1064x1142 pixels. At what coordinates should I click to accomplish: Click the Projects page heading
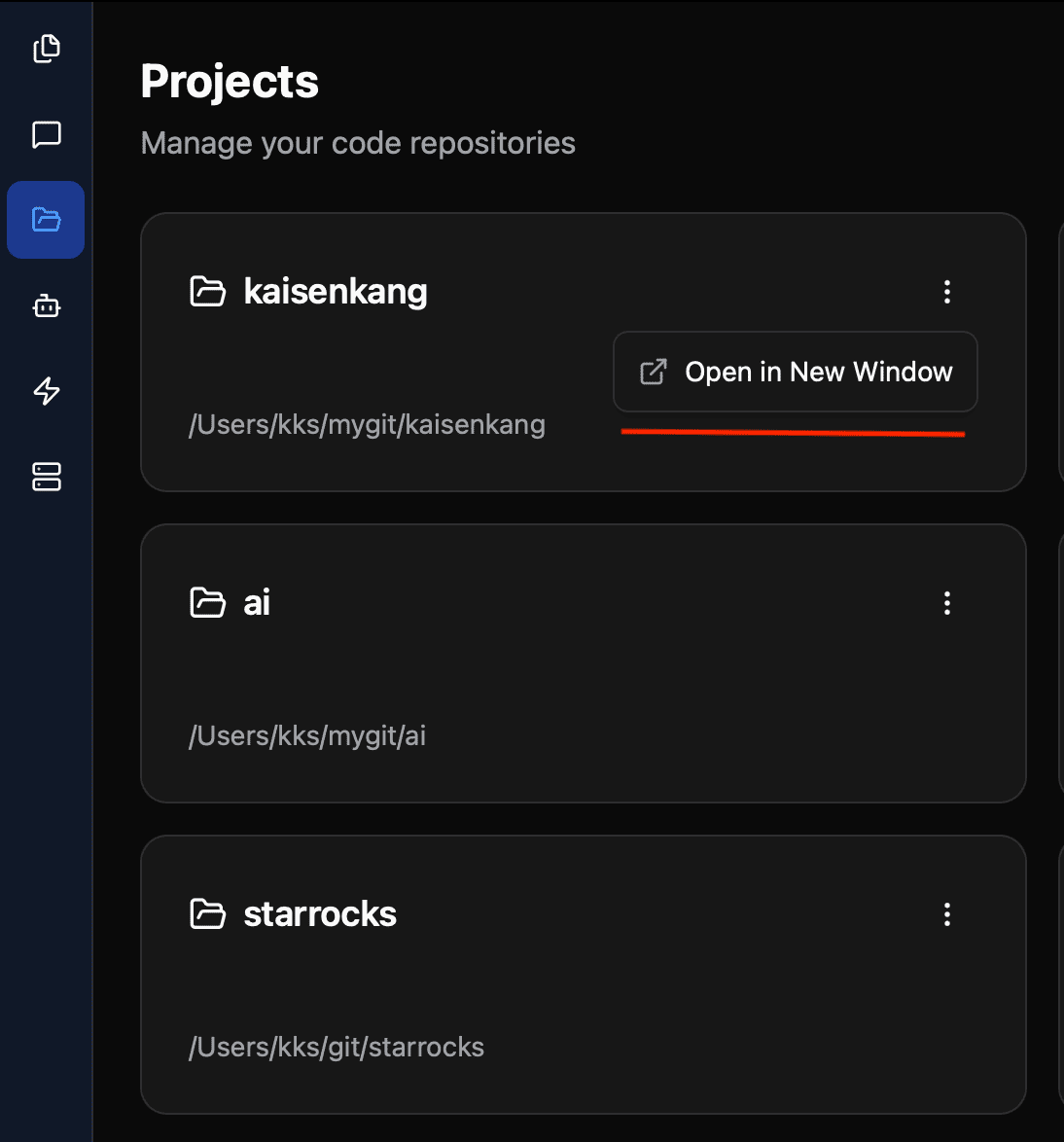tap(230, 82)
